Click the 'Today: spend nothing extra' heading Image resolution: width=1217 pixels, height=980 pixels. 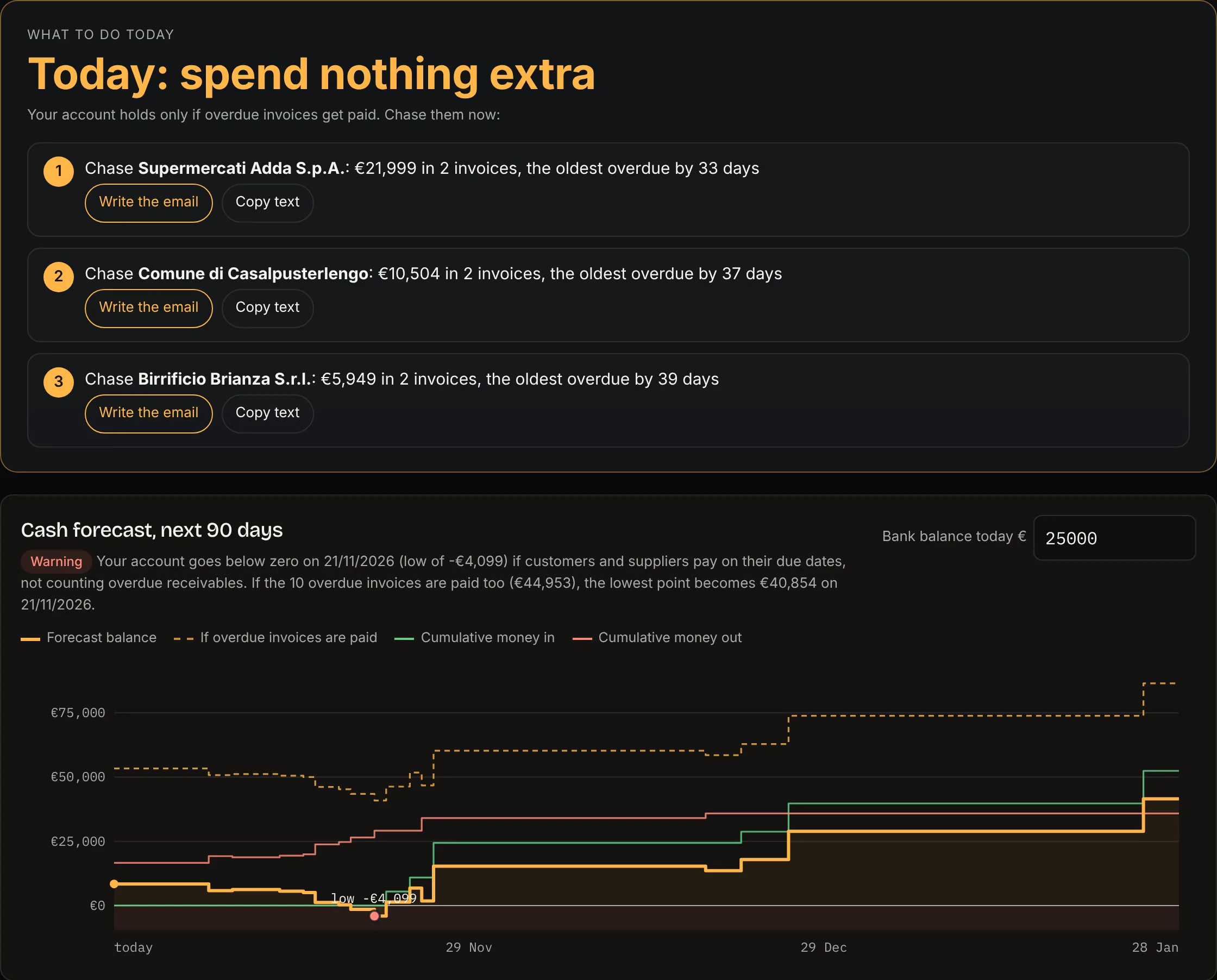point(312,74)
